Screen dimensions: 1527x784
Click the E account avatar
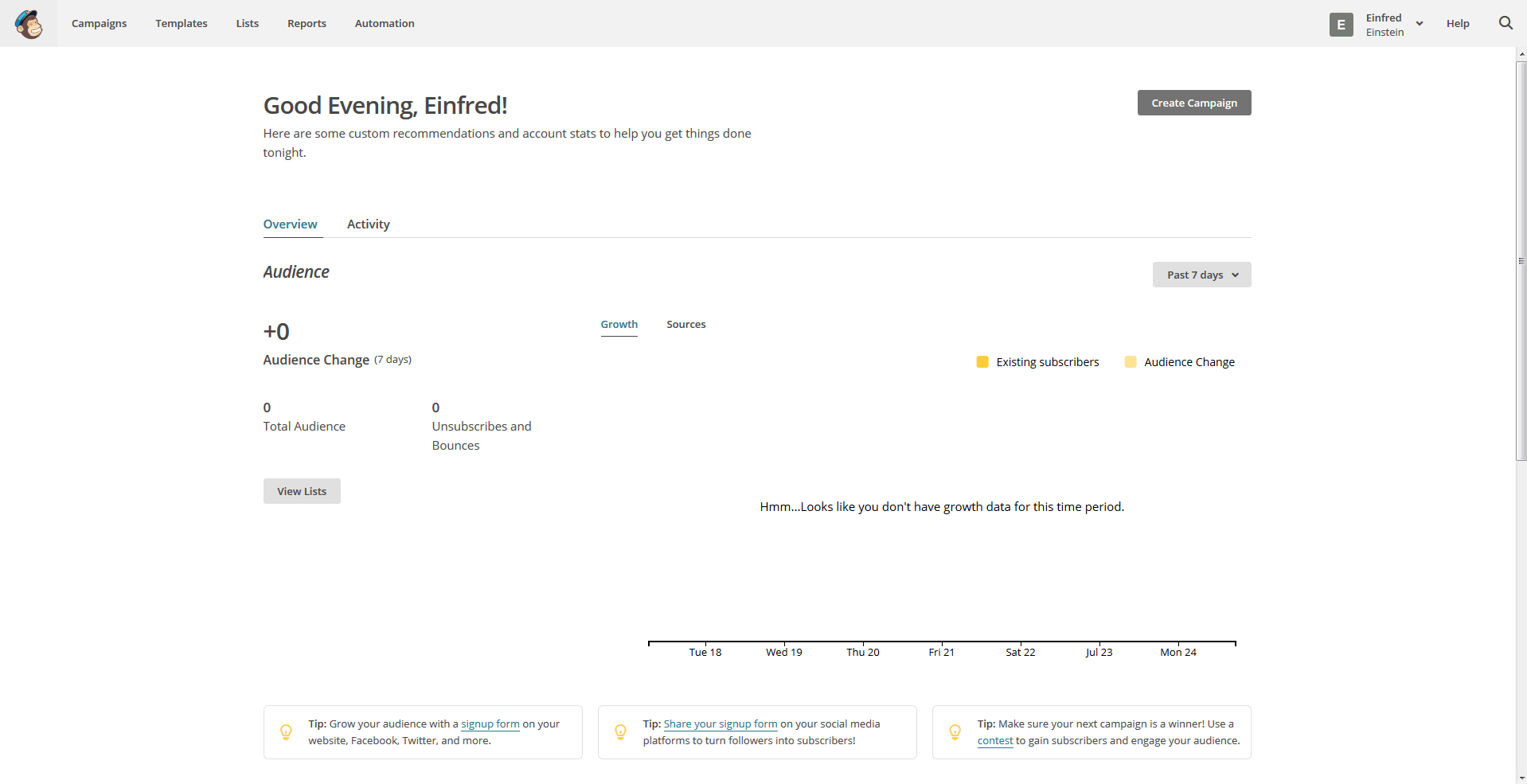point(1341,25)
